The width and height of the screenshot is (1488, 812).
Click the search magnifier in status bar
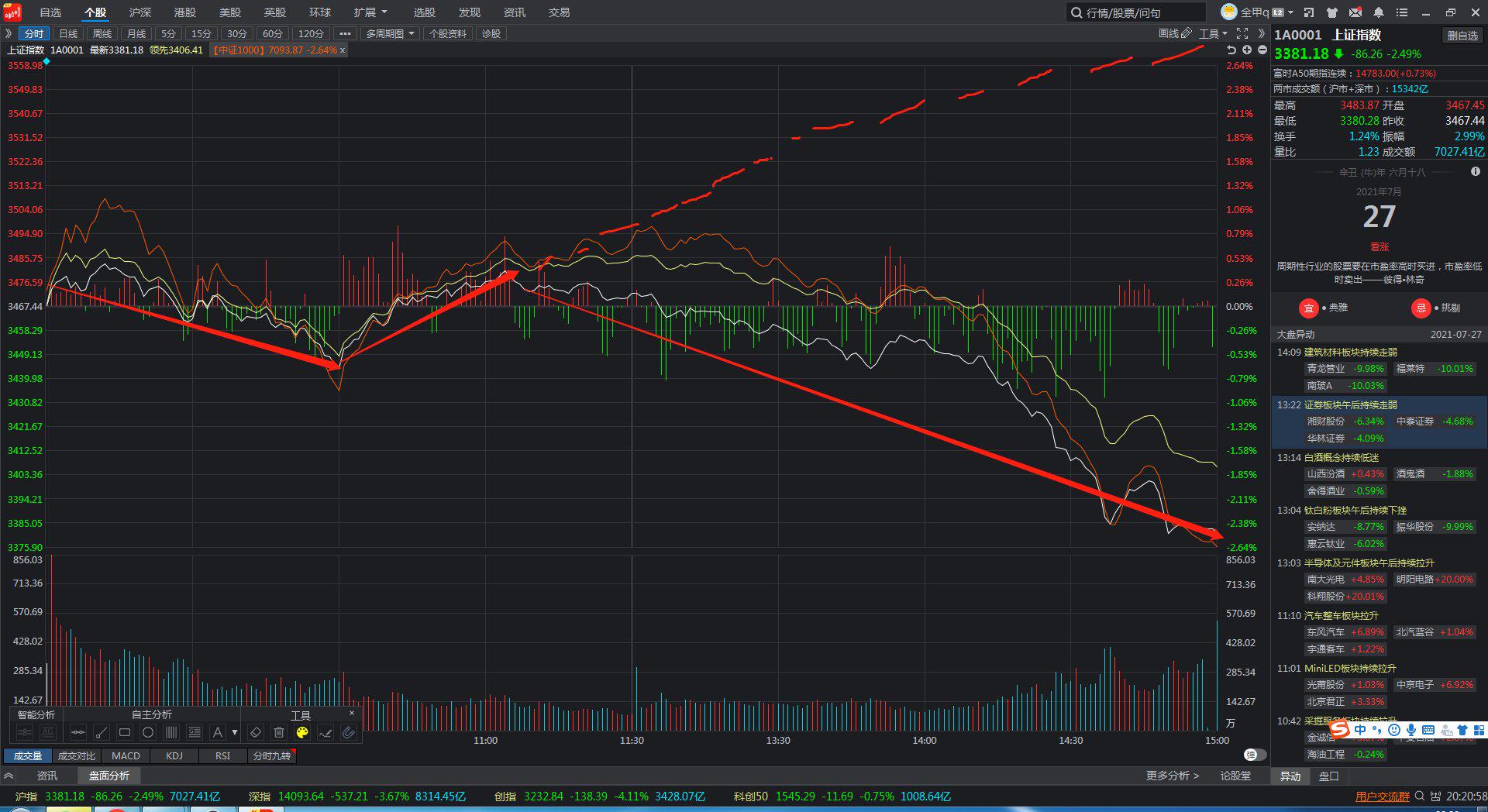click(1420, 796)
